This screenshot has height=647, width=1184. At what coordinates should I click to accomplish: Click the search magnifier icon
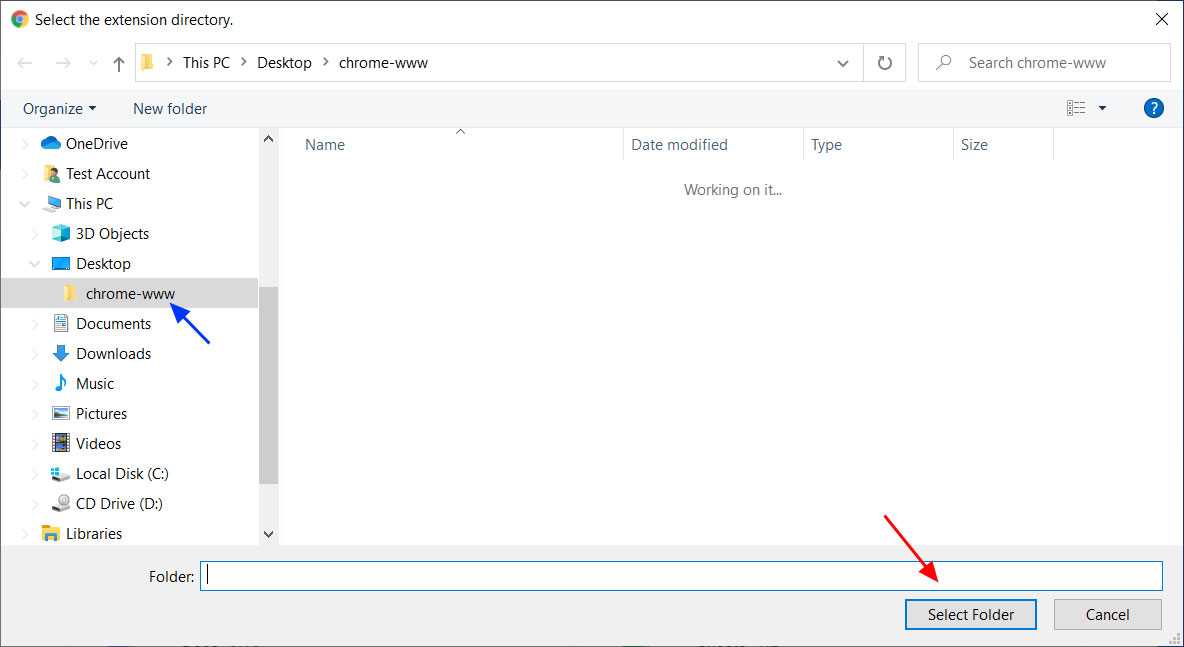(x=942, y=62)
